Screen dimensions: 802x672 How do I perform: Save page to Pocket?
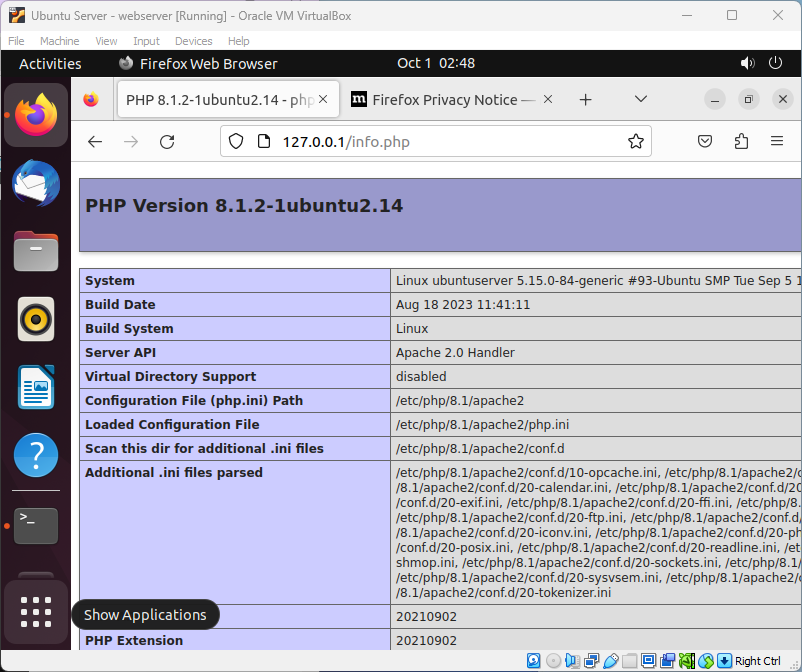coord(705,141)
